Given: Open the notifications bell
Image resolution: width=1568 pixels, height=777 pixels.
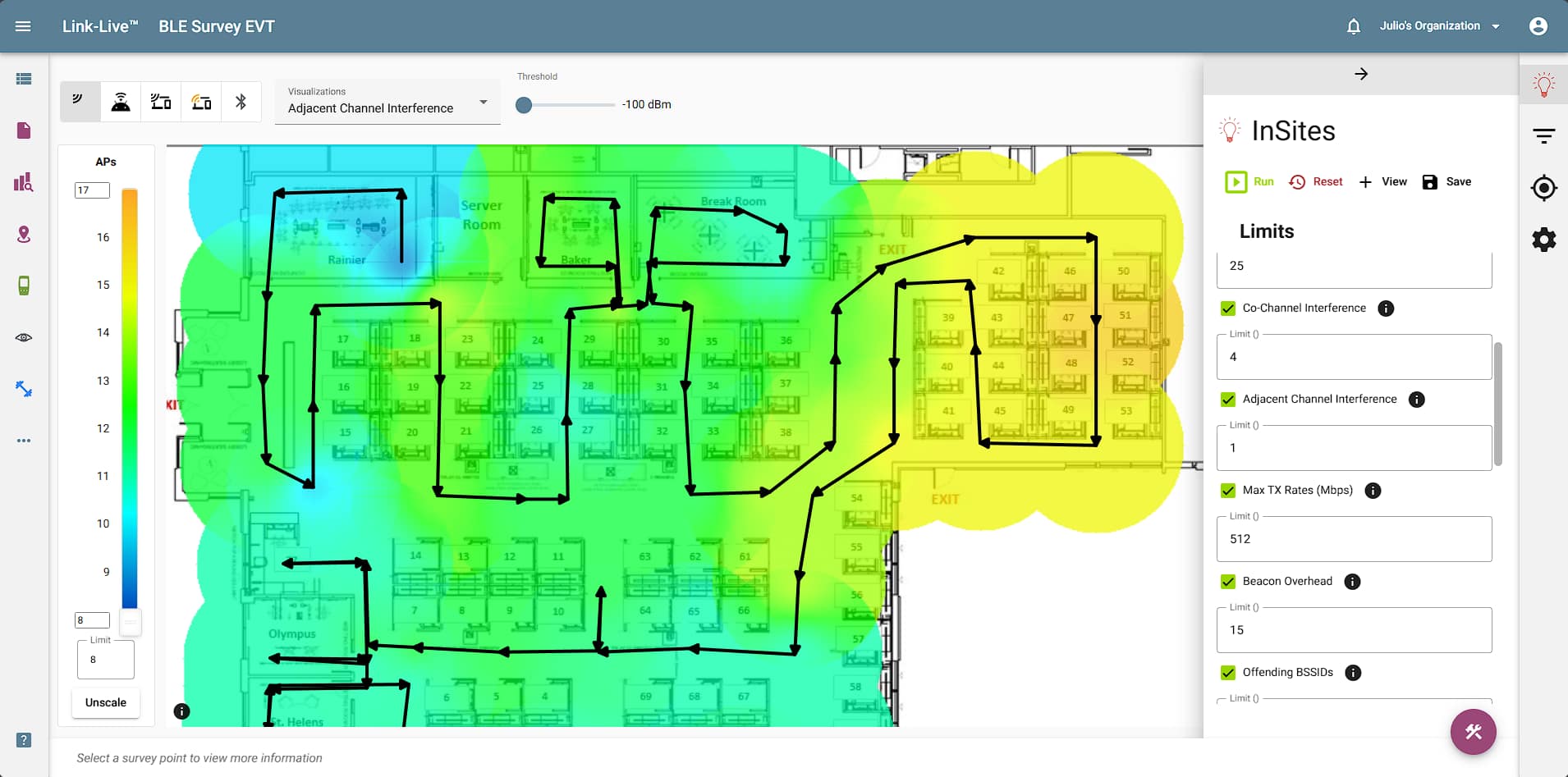Looking at the screenshot, I should (x=1354, y=26).
